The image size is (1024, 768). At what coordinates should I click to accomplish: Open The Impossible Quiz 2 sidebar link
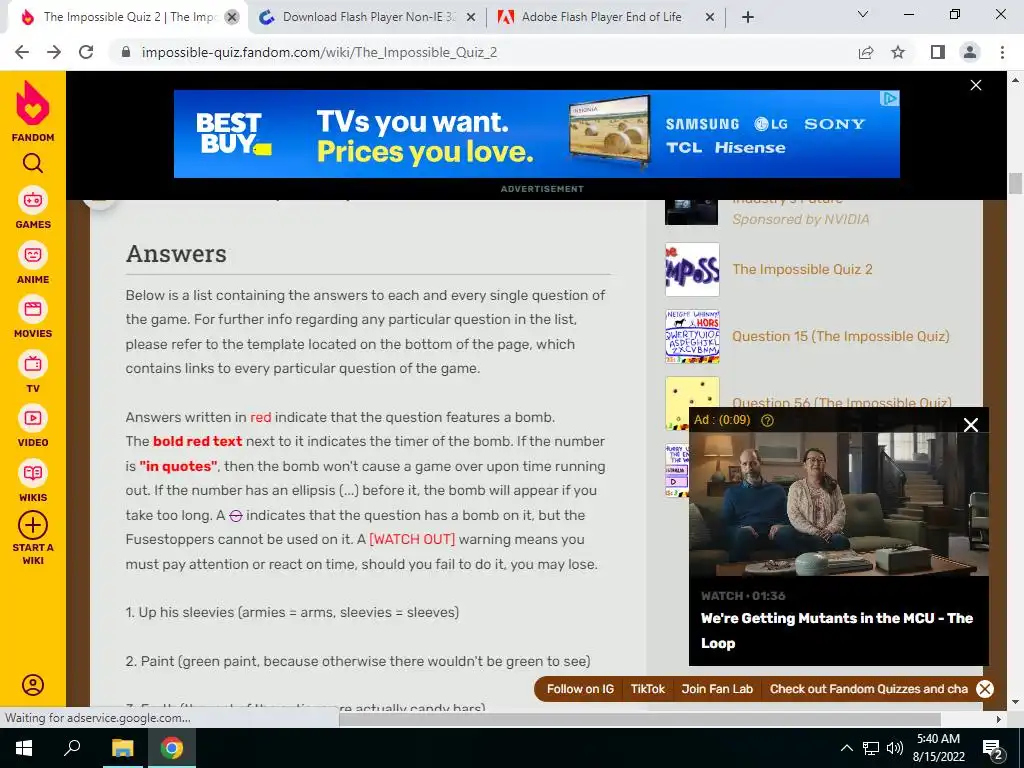pyautogui.click(x=803, y=270)
